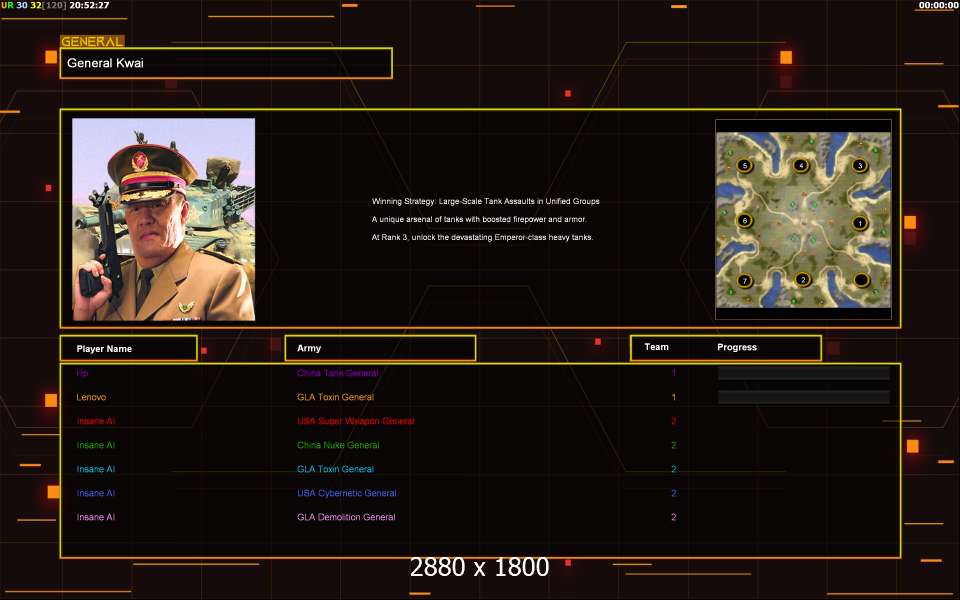Click the Army column header
The image size is (960, 600).
point(380,348)
